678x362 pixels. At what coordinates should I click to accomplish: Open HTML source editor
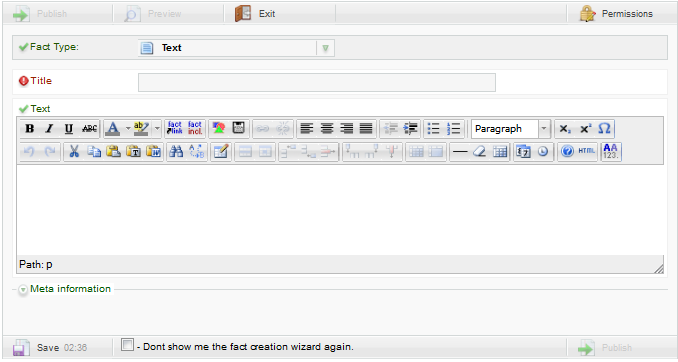(x=587, y=151)
